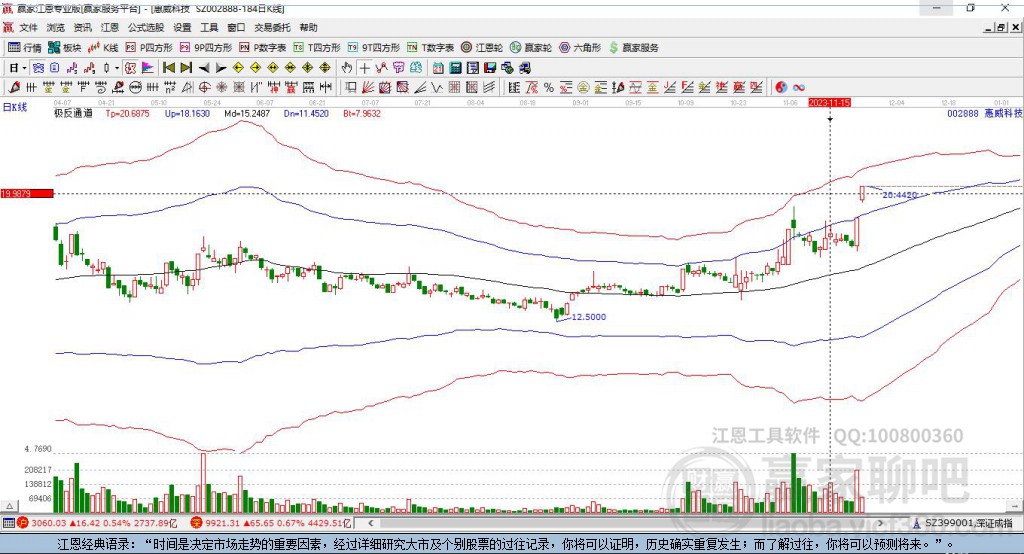Click the 极反通道 indicator label
The width and height of the screenshot is (1024, 554).
pyautogui.click(x=73, y=113)
